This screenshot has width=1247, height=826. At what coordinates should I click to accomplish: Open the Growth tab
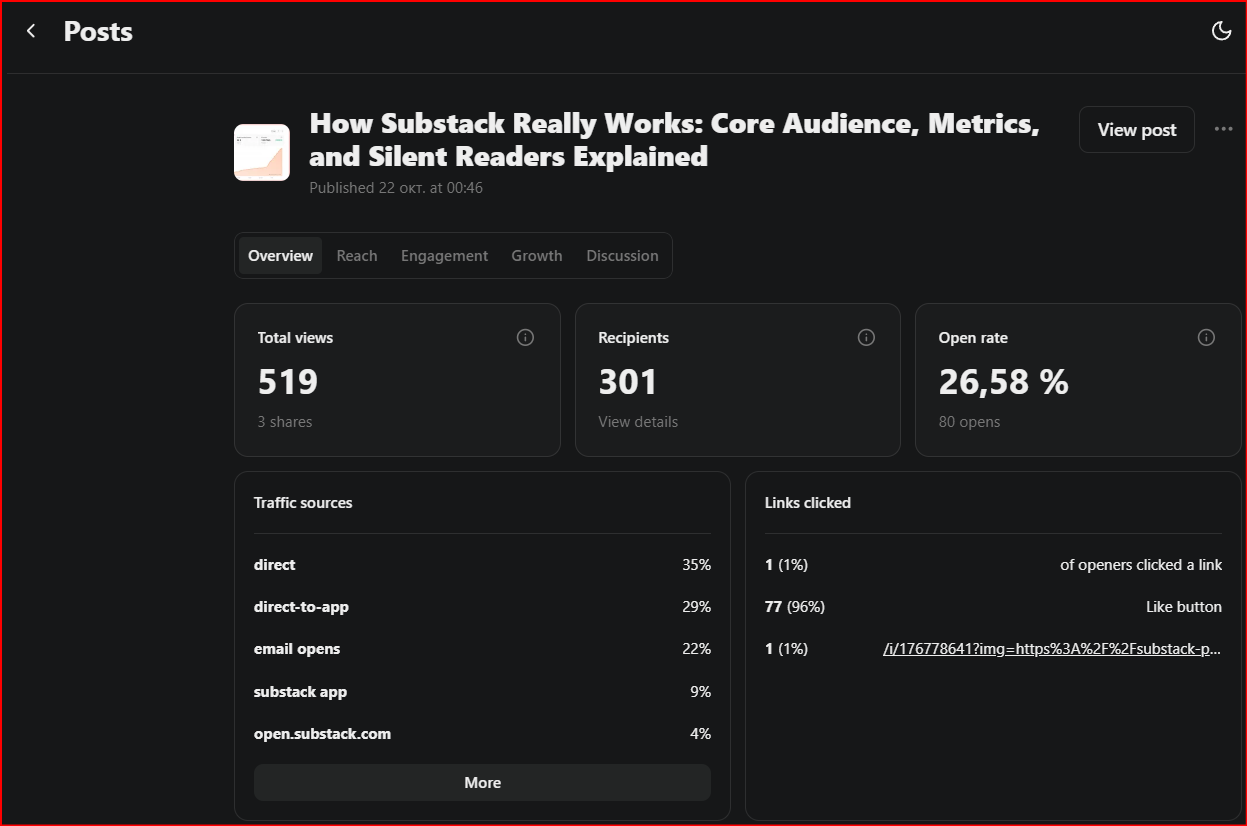pyautogui.click(x=537, y=256)
